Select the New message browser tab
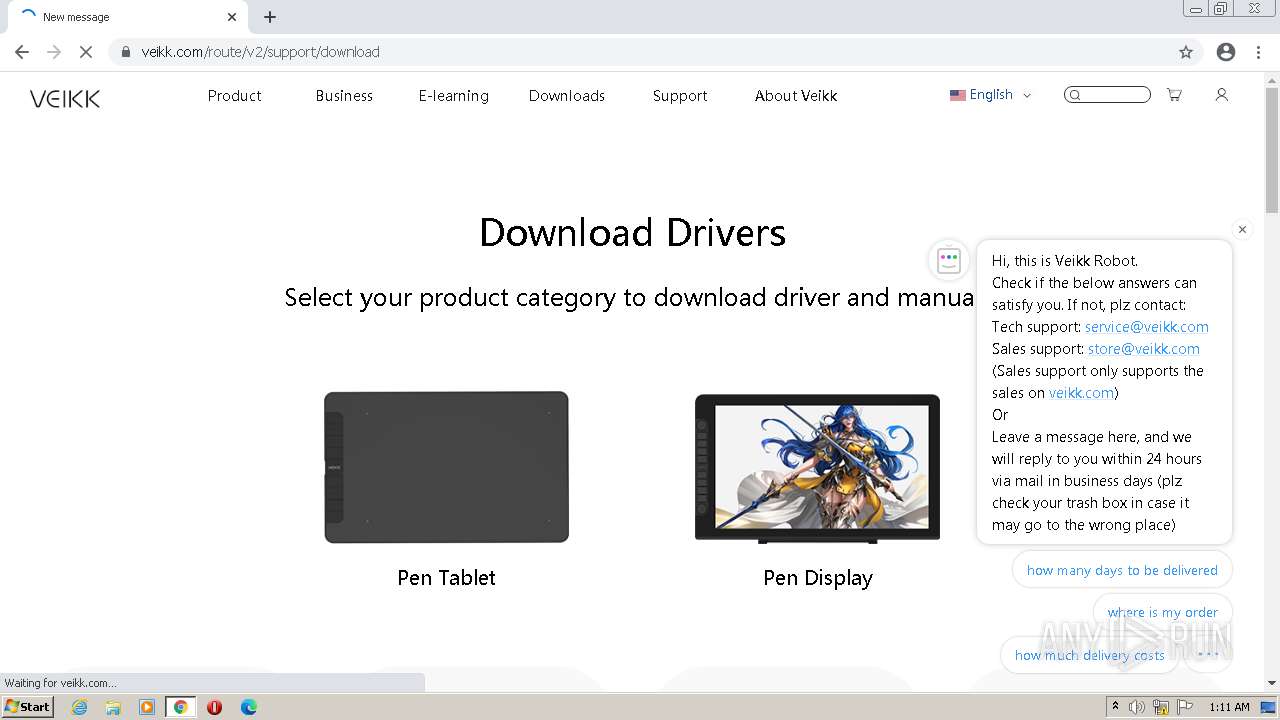1280x720 pixels. pyautogui.click(x=127, y=17)
